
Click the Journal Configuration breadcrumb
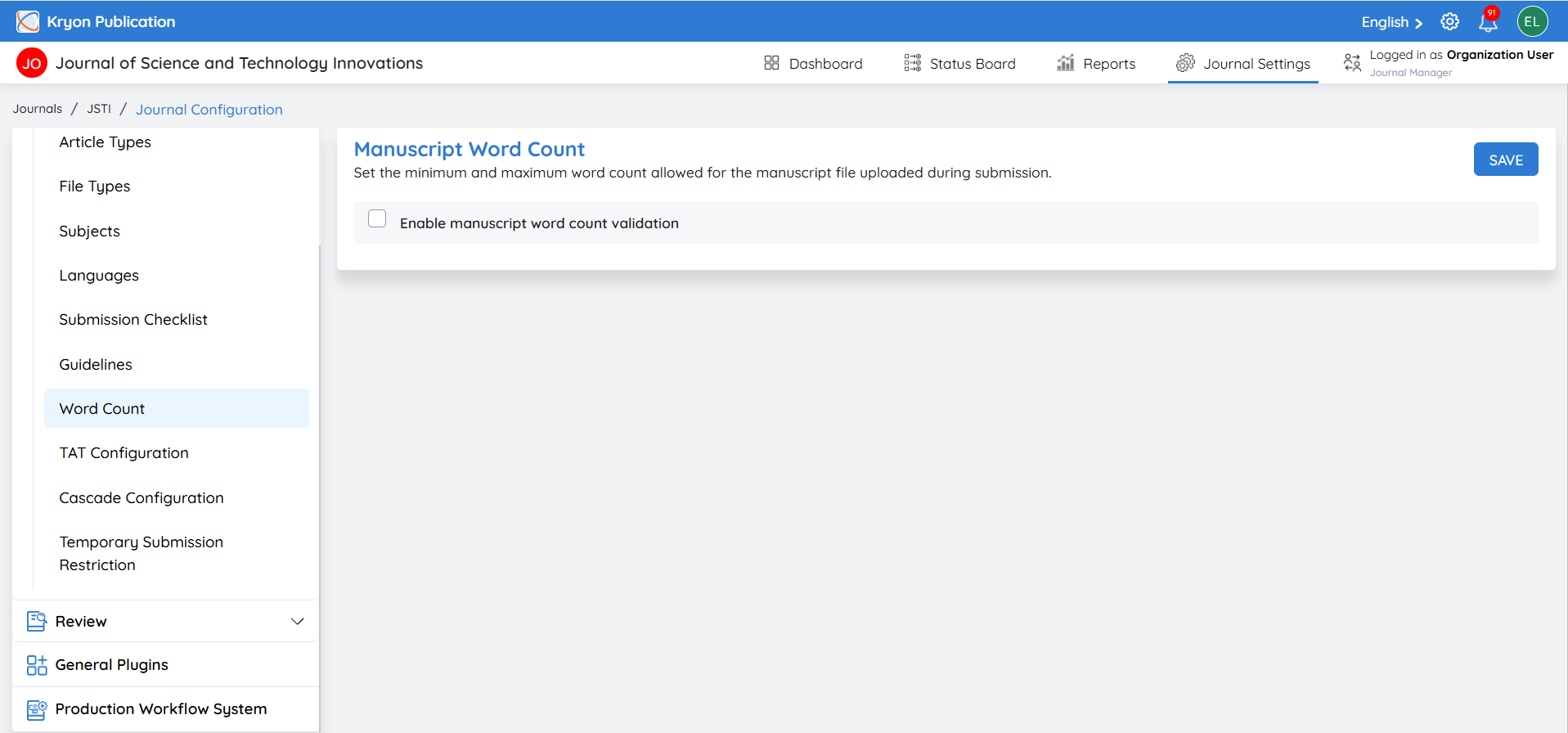pyautogui.click(x=209, y=110)
